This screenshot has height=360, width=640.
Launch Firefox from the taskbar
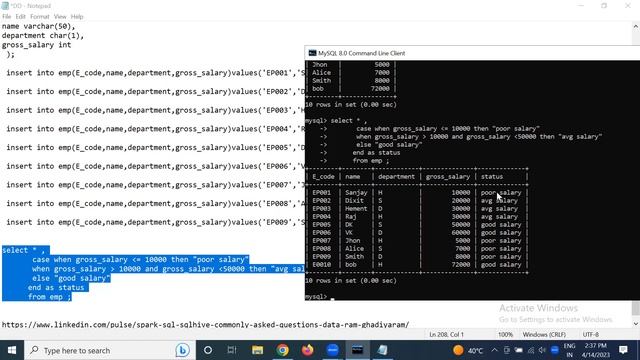[307, 350]
